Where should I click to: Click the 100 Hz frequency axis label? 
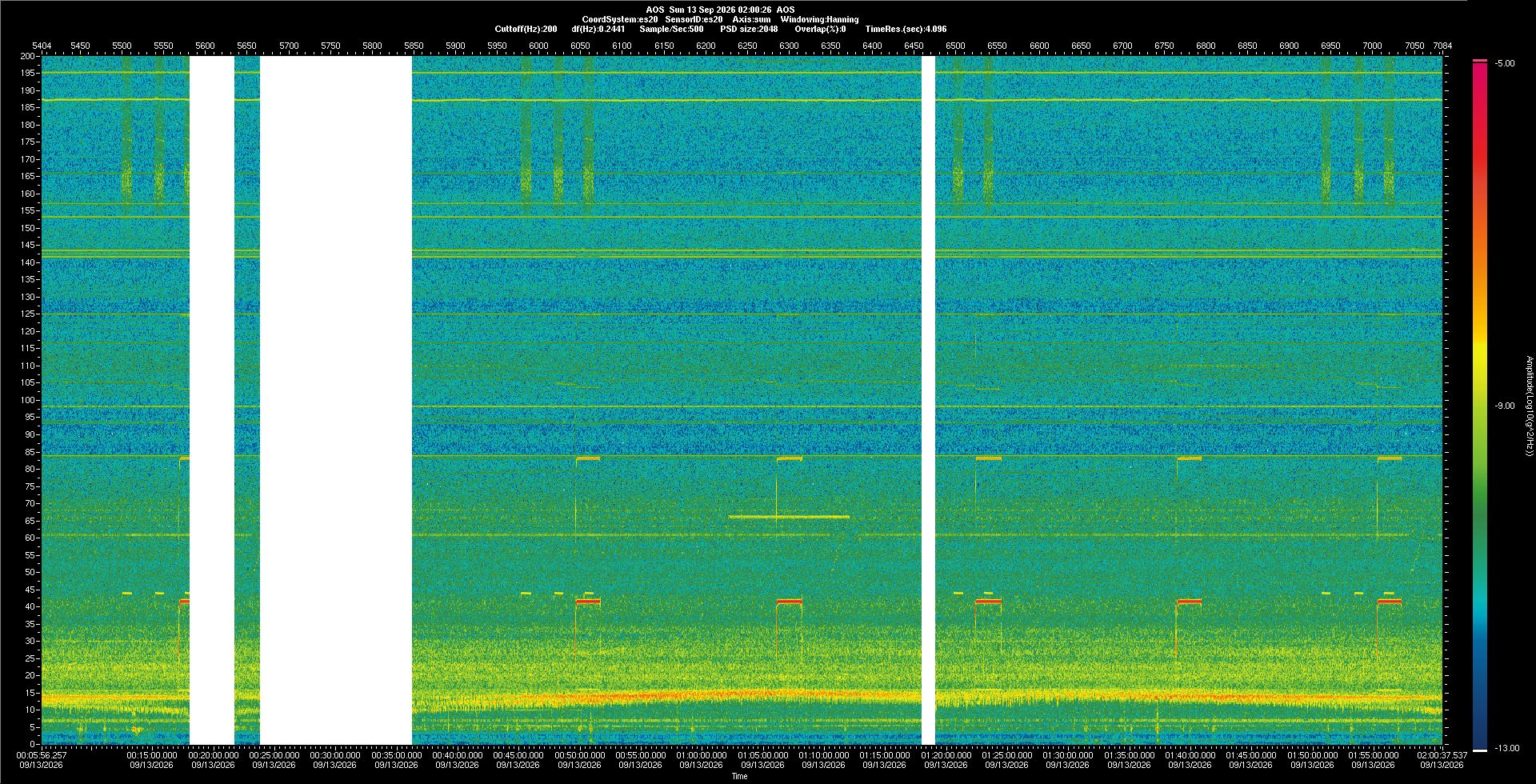point(28,400)
